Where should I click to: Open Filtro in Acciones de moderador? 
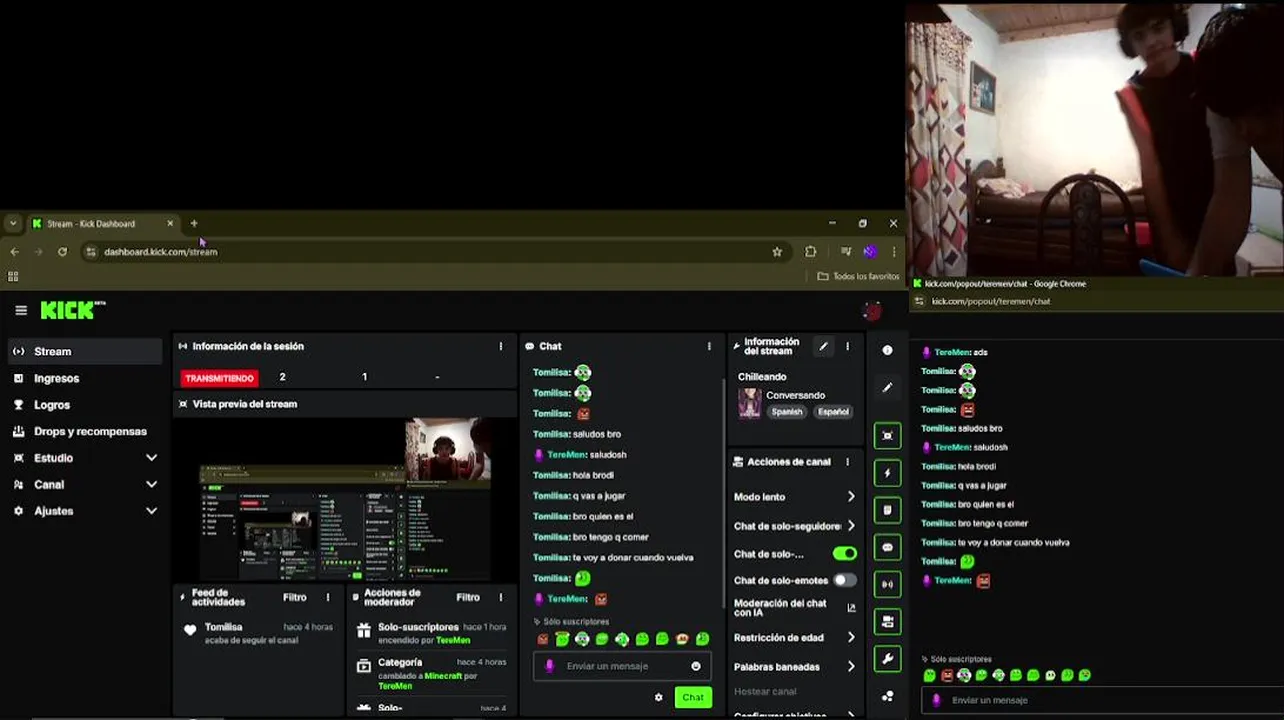click(468, 597)
